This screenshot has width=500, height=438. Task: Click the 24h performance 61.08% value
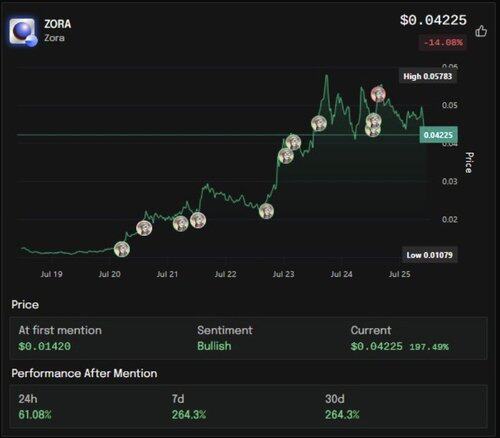point(35,415)
